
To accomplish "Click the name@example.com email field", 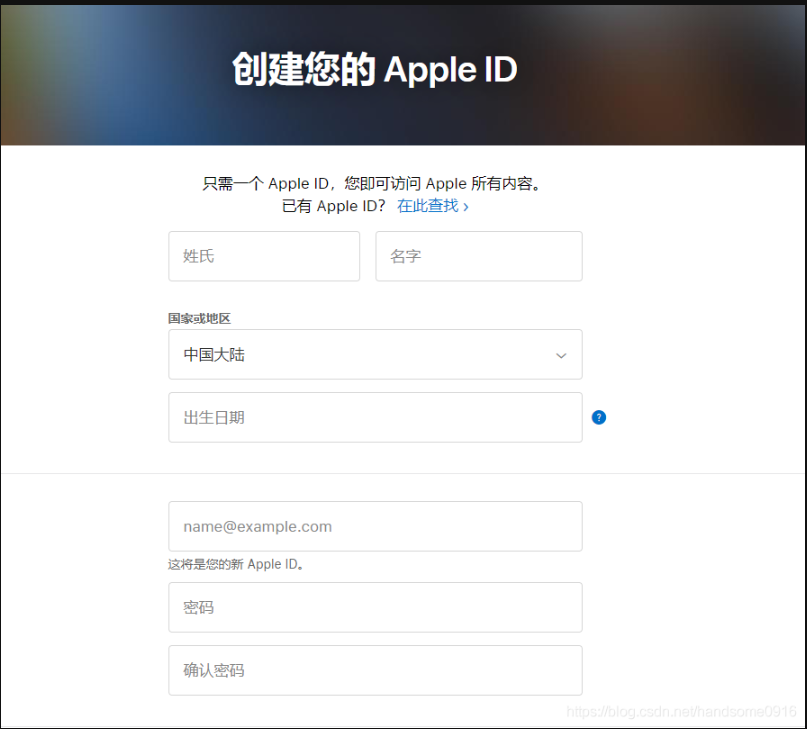I will pos(375,527).
